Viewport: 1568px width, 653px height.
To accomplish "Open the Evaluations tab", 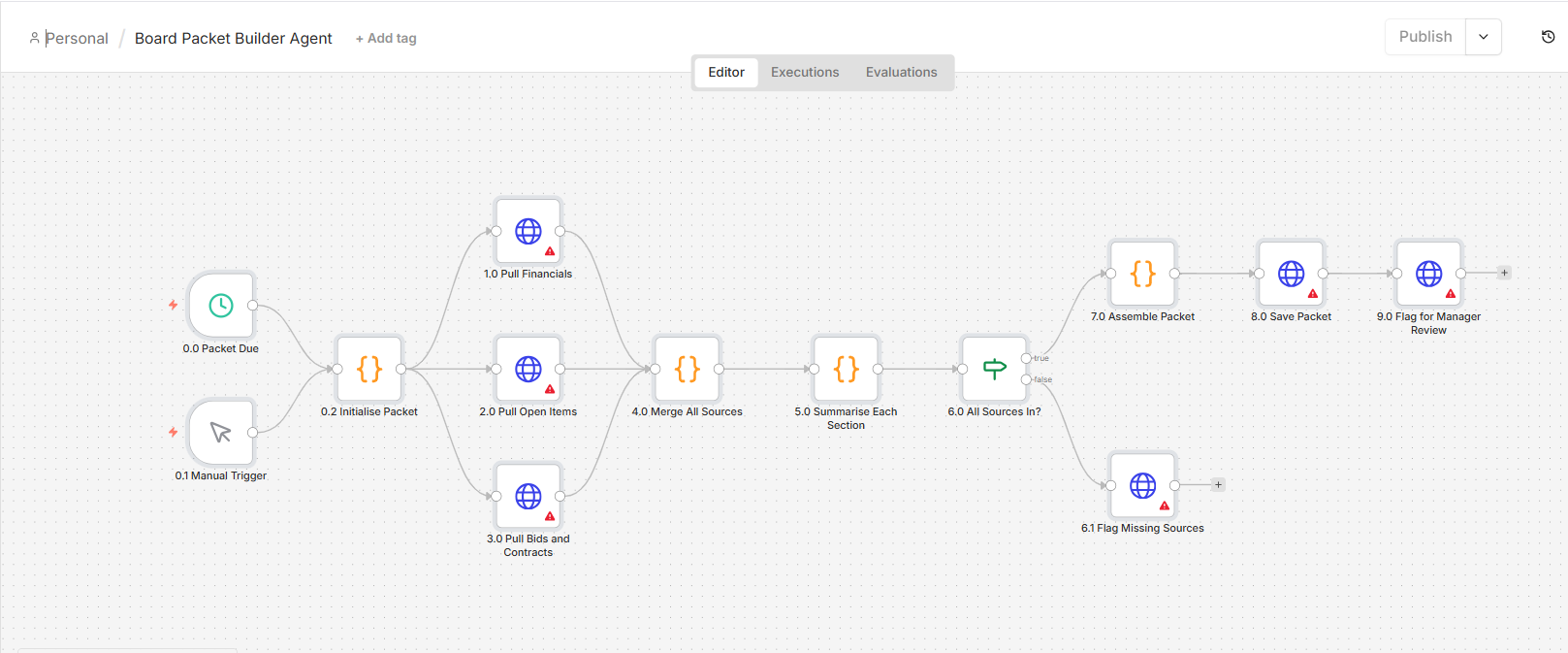I will point(902,72).
